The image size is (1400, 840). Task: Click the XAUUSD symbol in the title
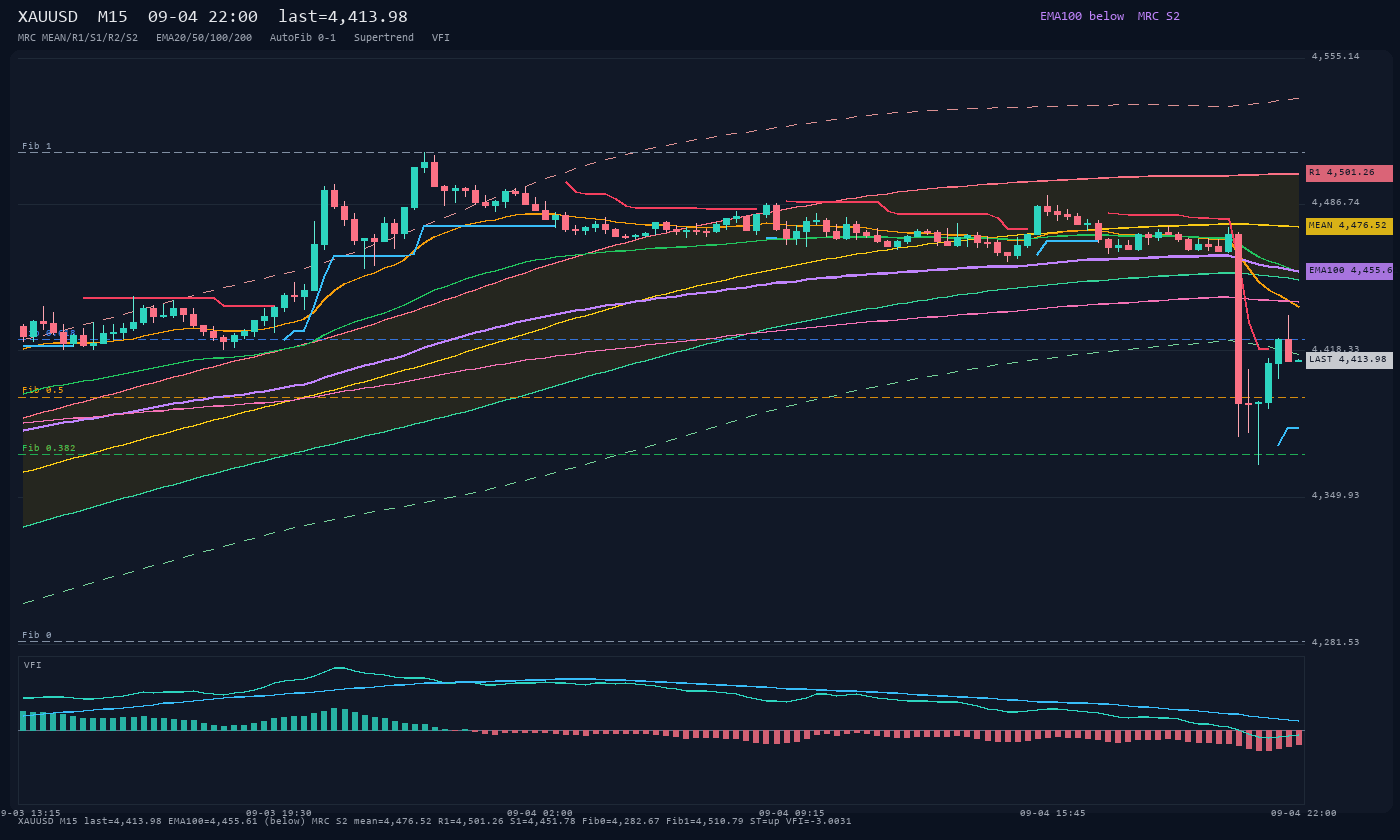coord(47,17)
